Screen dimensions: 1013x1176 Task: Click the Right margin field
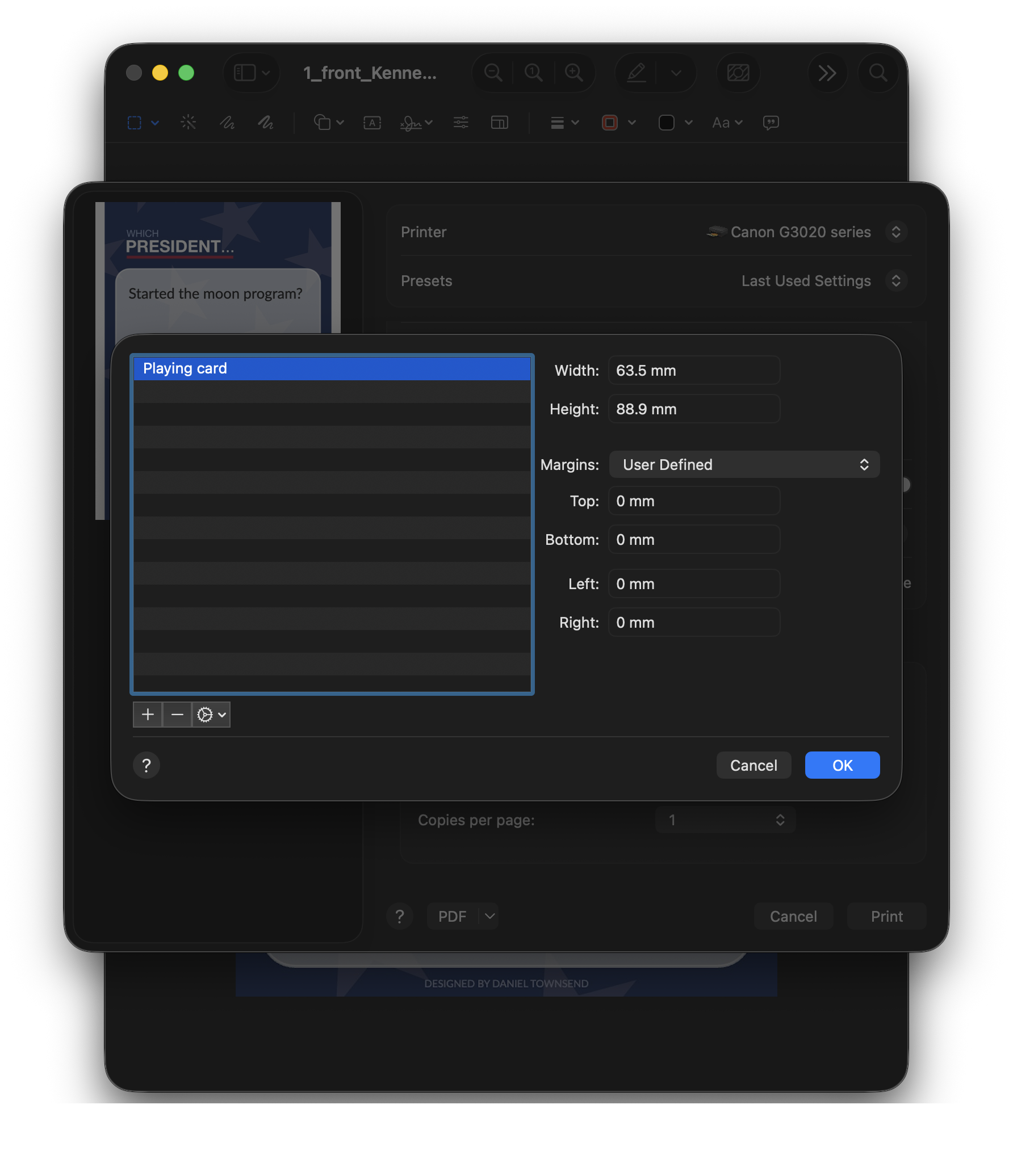(x=694, y=623)
